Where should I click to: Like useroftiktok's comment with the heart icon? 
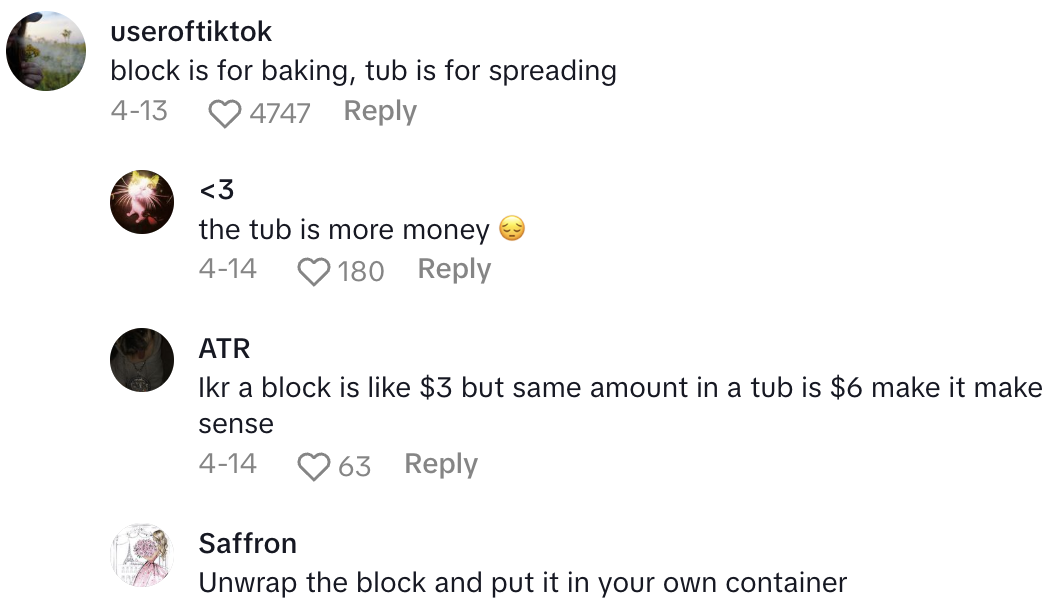pos(225,113)
